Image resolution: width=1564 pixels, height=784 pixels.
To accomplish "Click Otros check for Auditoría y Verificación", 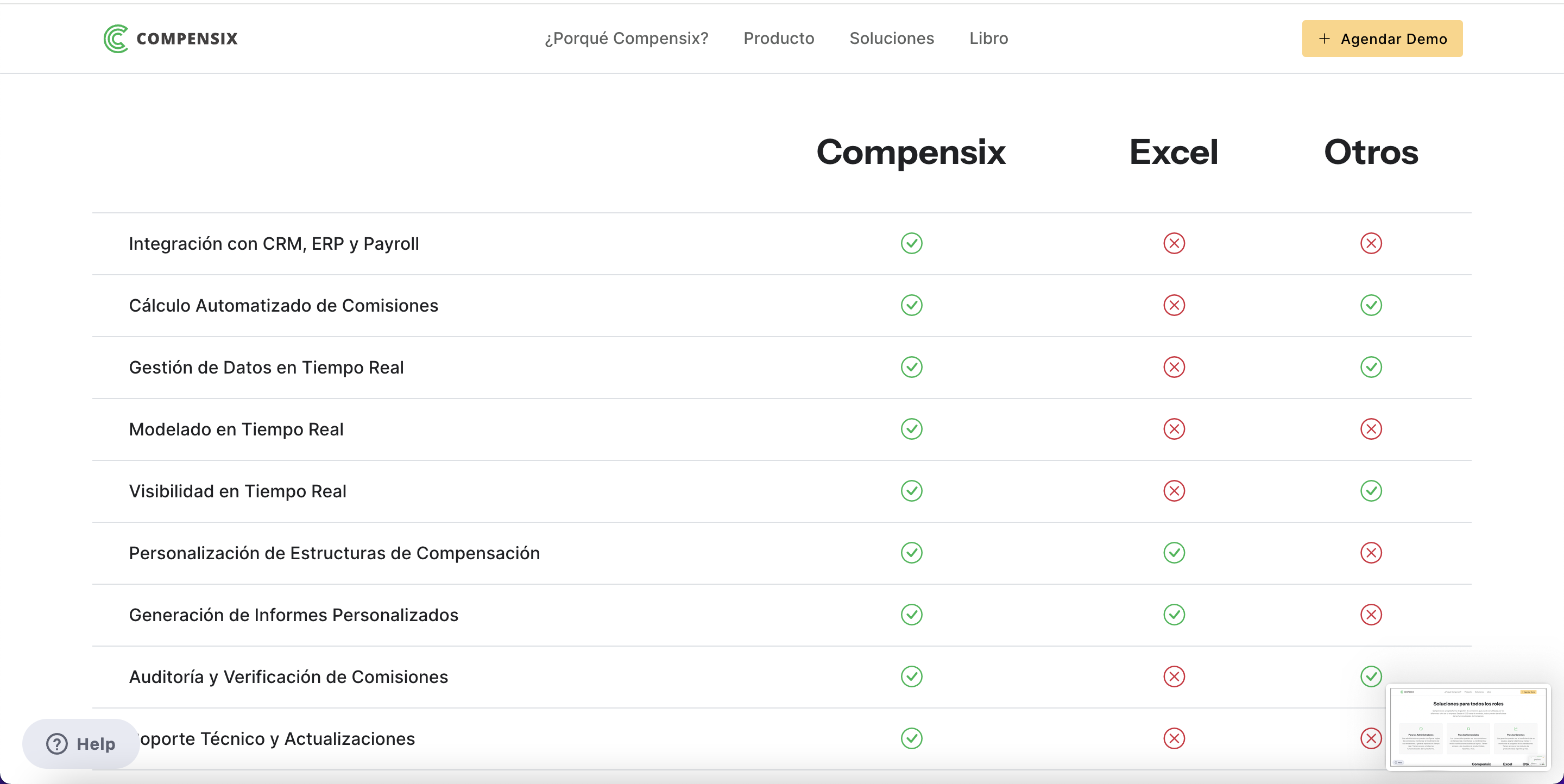I will click(x=1371, y=676).
